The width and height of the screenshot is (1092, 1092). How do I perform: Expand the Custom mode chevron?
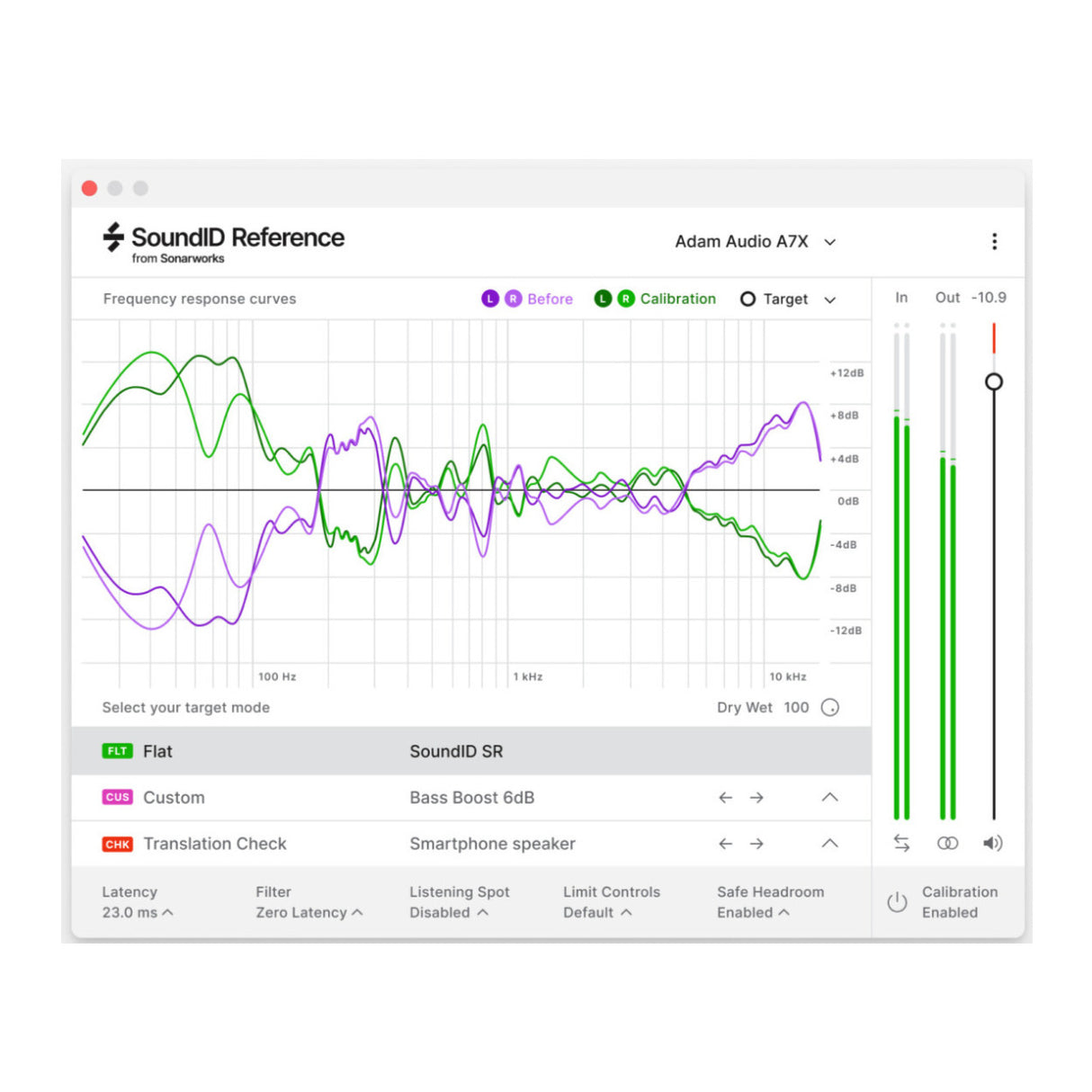[x=829, y=797]
